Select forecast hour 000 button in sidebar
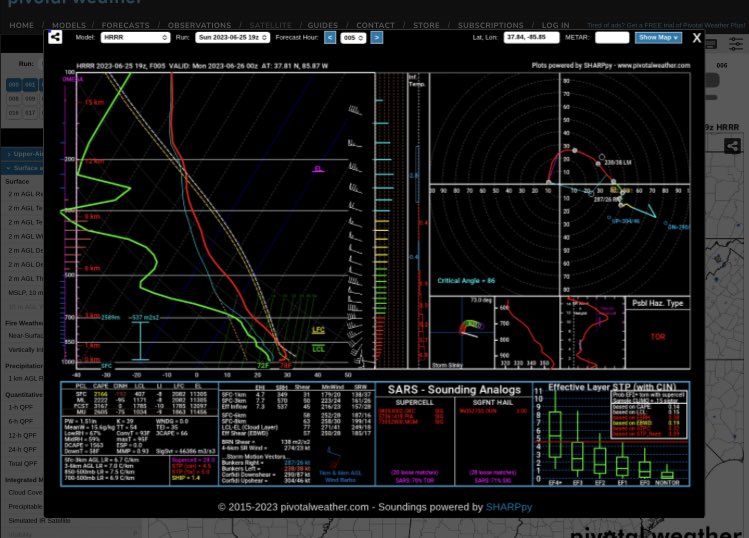The width and height of the screenshot is (749, 538). point(13,85)
